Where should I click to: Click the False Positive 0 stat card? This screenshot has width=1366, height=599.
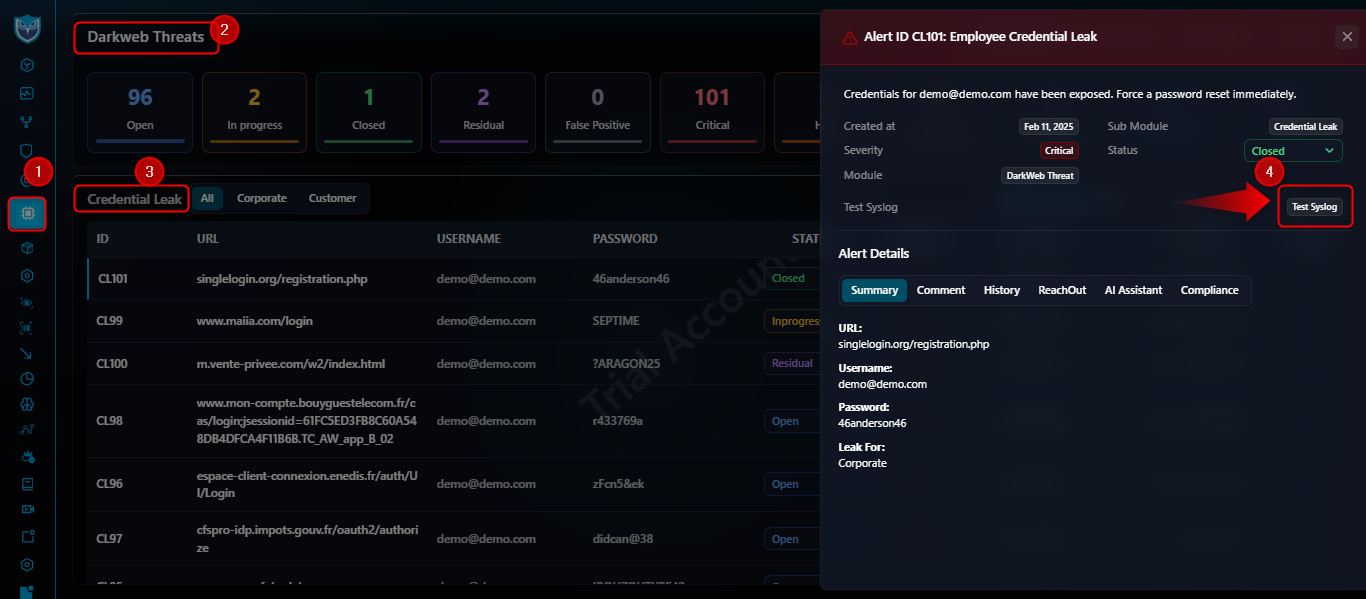597,112
